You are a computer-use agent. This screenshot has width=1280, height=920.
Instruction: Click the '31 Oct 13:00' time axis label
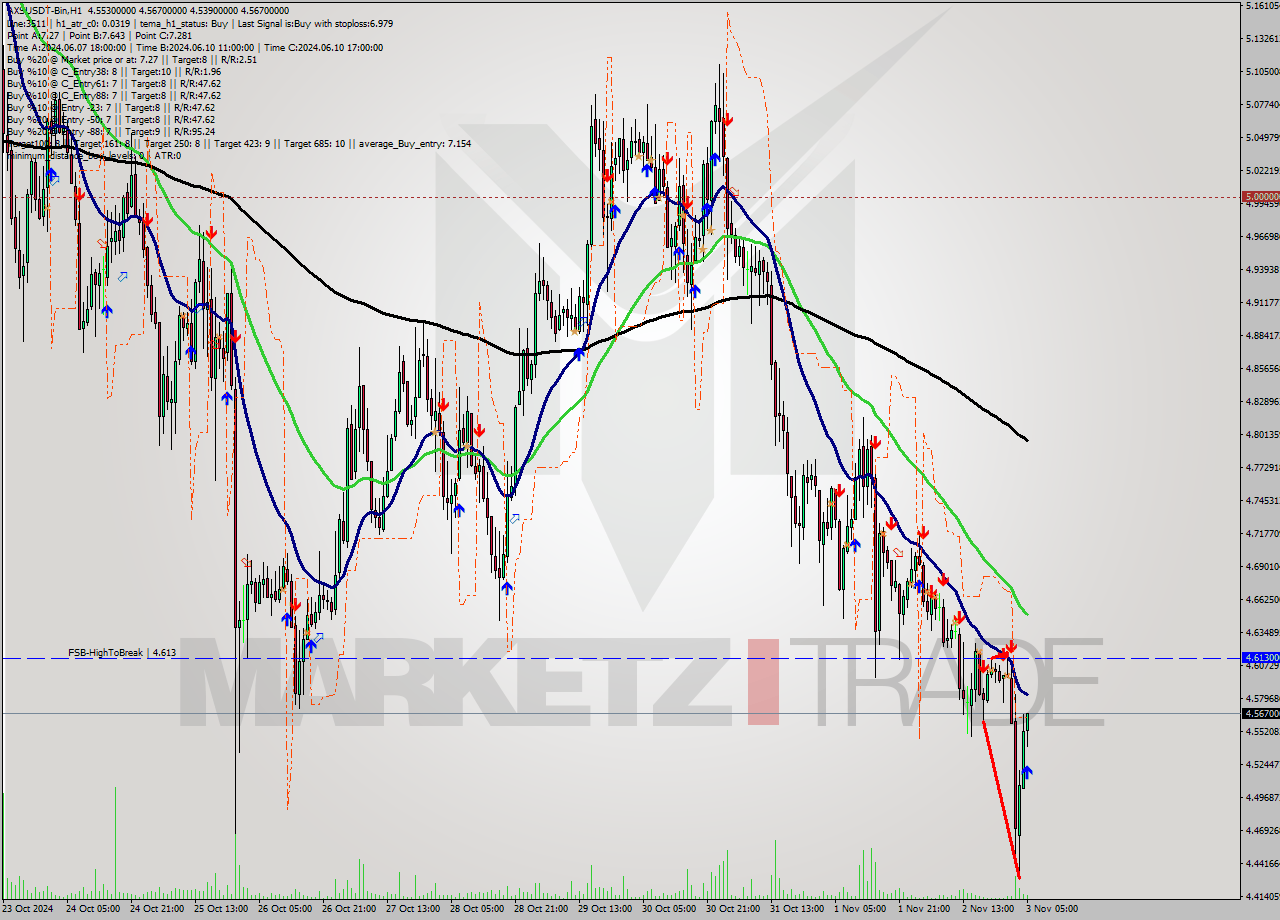pos(797,909)
